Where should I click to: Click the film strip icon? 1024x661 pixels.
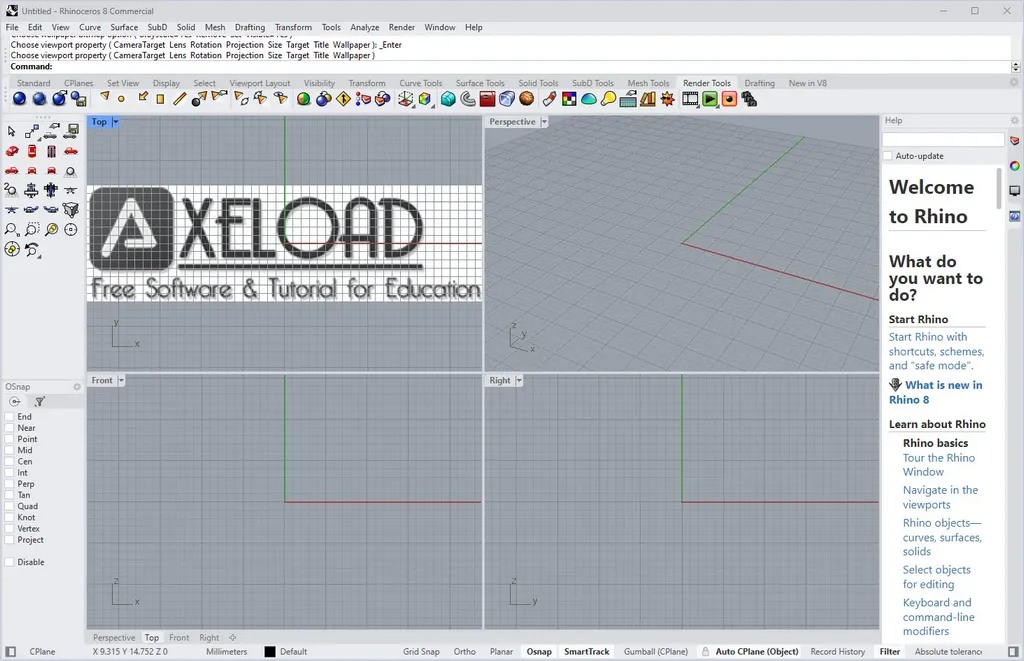(x=690, y=99)
